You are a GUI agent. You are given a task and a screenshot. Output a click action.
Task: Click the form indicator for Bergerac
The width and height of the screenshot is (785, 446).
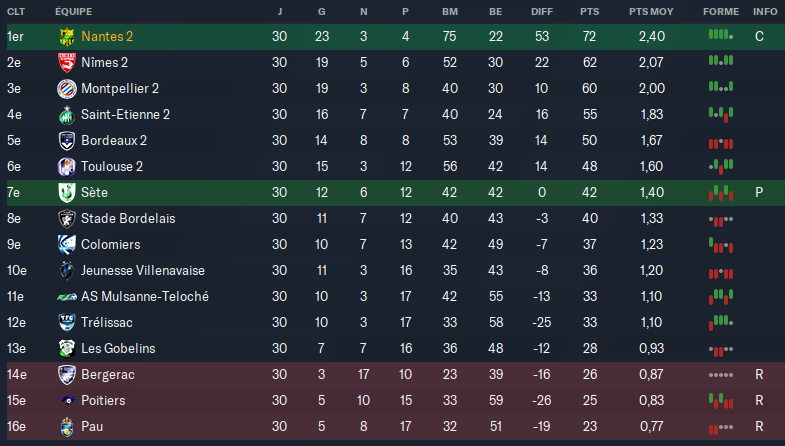click(x=720, y=374)
